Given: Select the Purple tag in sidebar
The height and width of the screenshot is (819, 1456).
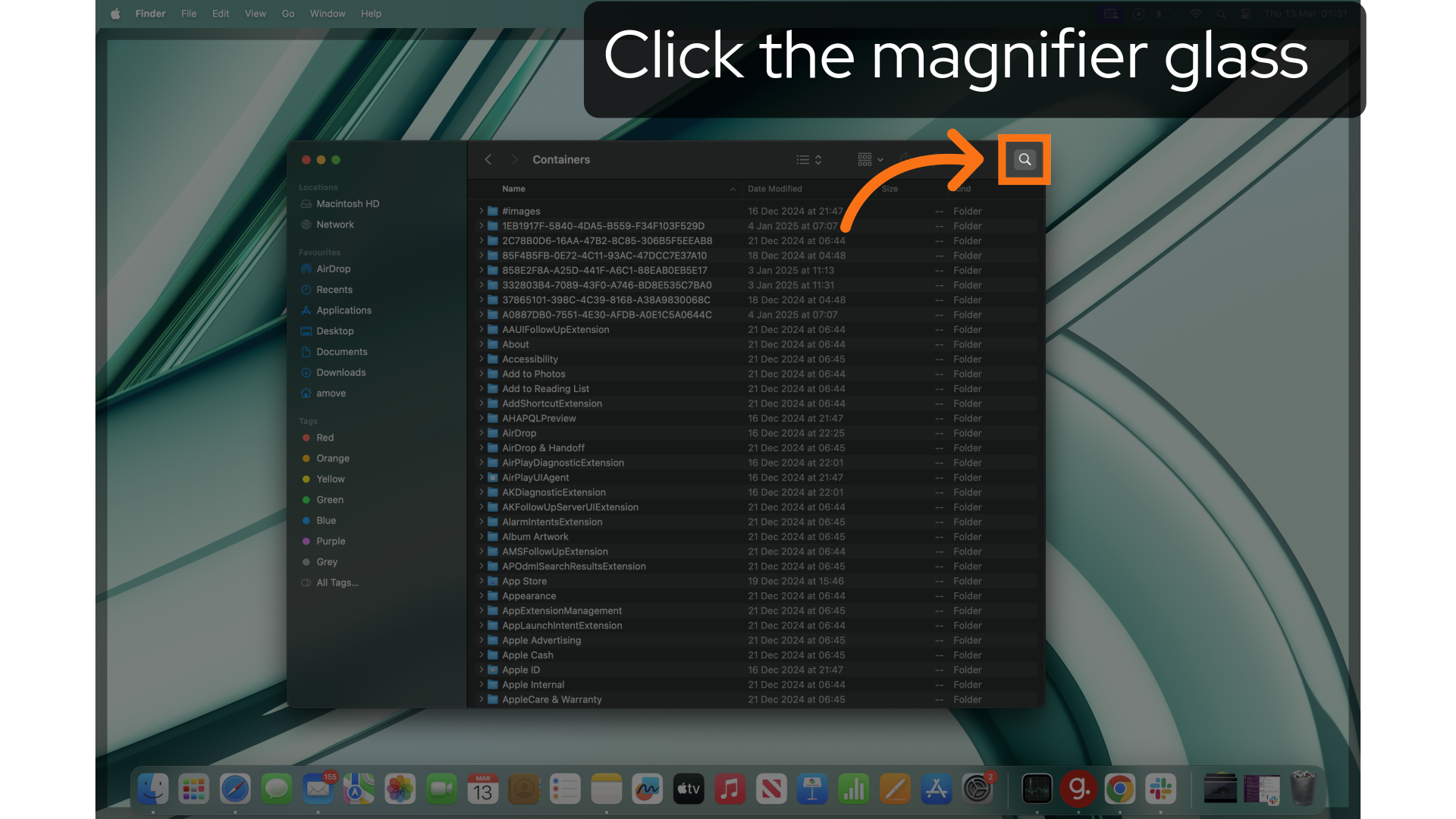Looking at the screenshot, I should tap(331, 541).
